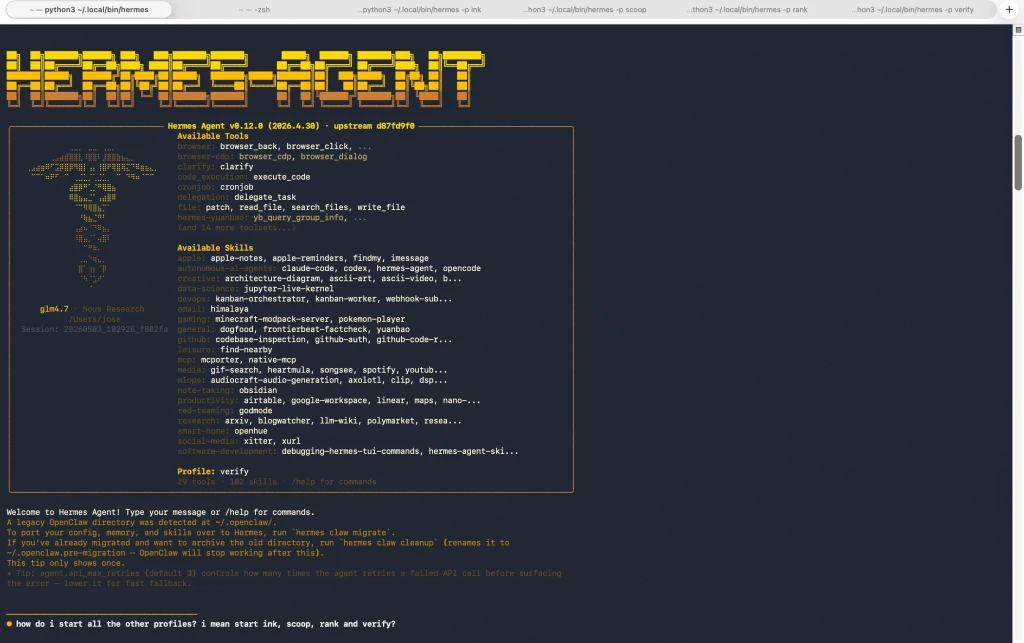The width and height of the screenshot is (1024, 643).
Task: Click the '/Users/jose' path text
Action: coord(95,319)
